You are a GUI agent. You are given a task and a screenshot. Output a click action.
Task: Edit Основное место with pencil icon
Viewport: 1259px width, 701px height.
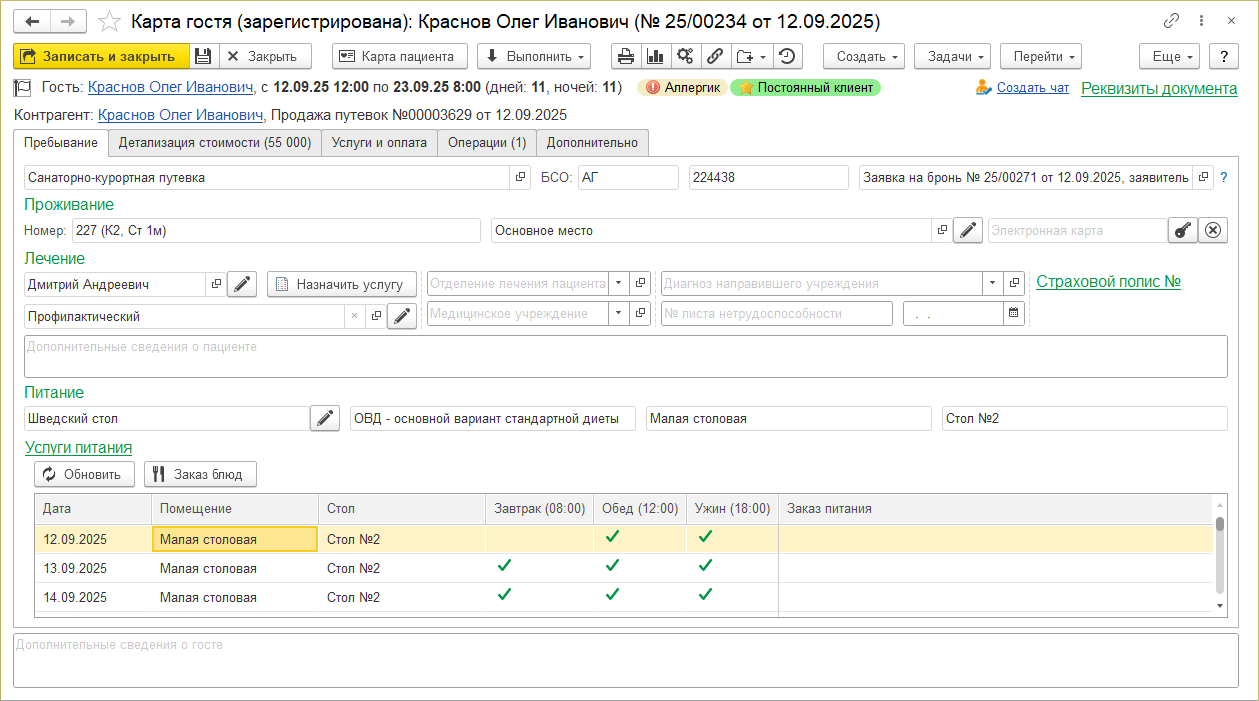[967, 230]
